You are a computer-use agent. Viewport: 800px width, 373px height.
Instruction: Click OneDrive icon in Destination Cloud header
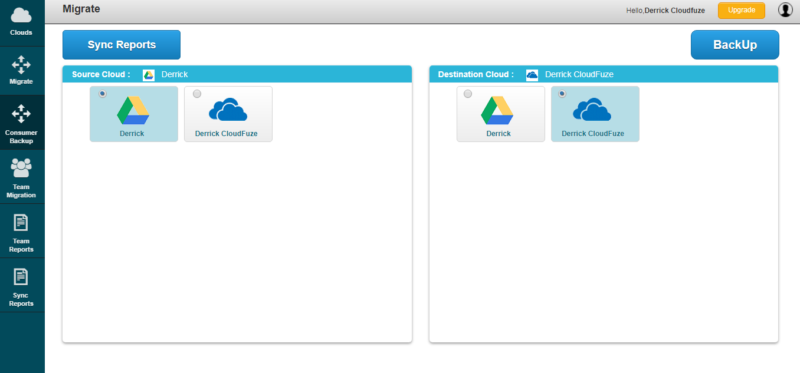(532, 74)
